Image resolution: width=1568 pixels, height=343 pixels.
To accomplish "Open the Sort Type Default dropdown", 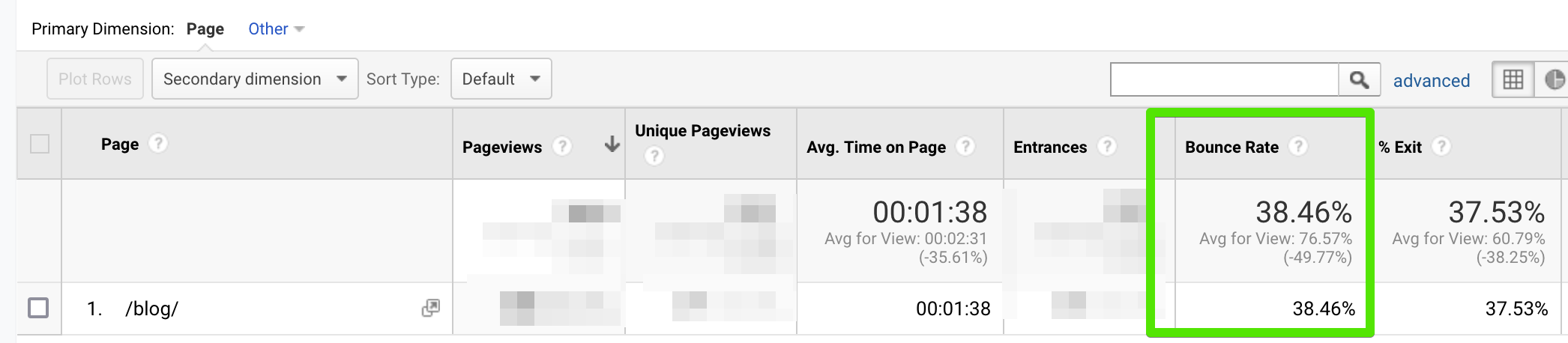I will coord(501,79).
